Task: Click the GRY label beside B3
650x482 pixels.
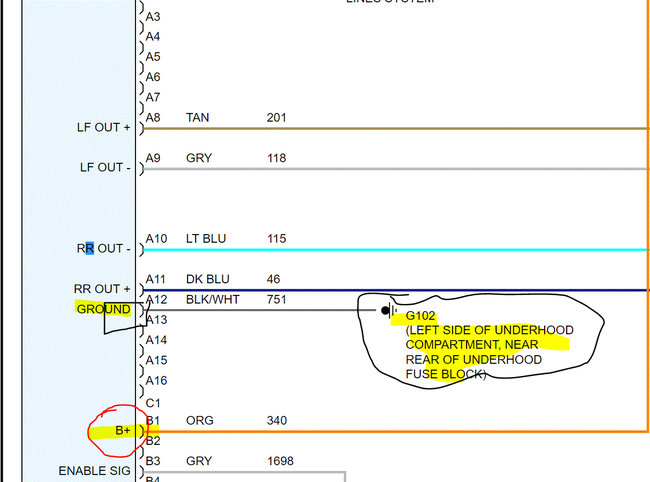Action: tap(199, 461)
